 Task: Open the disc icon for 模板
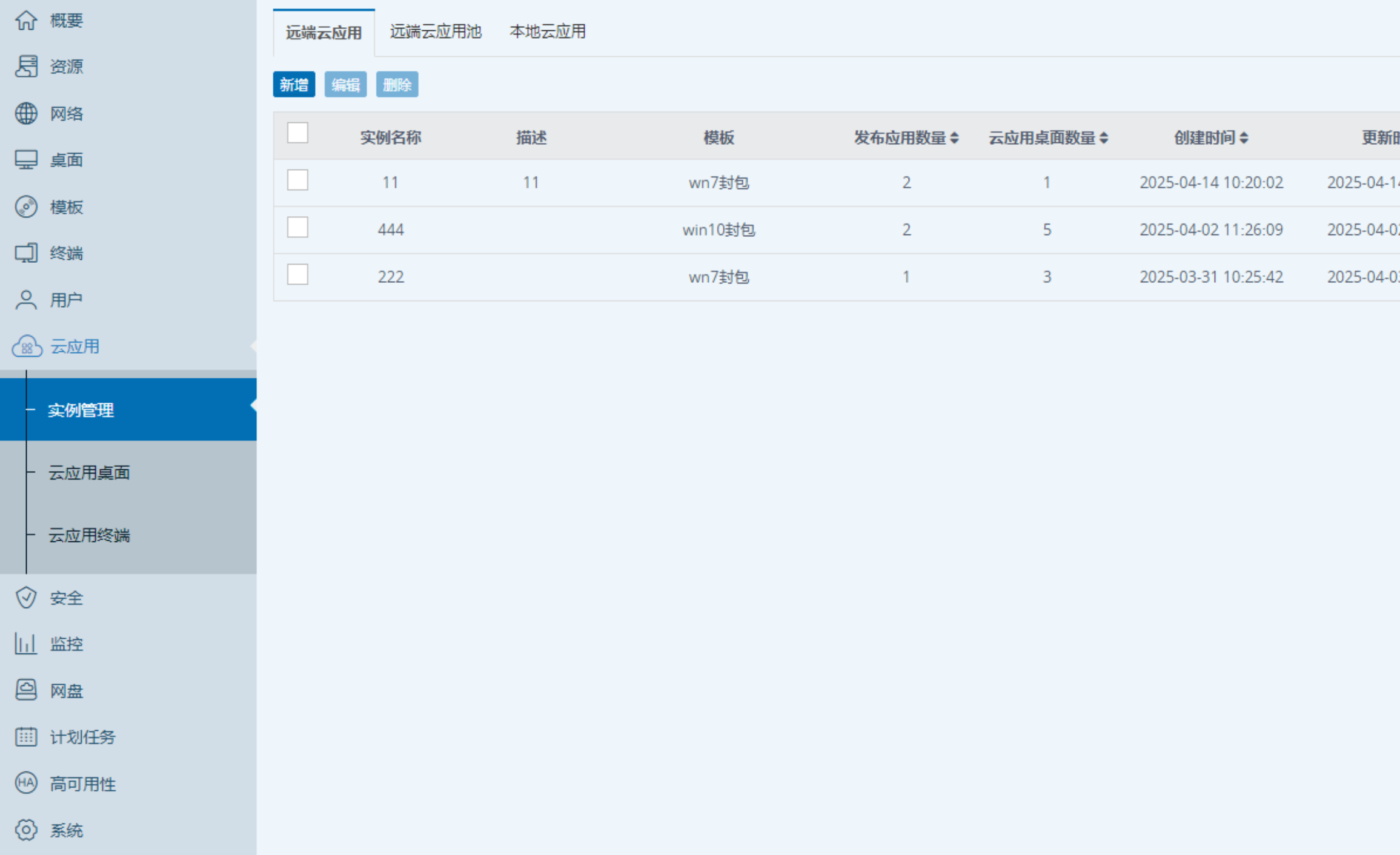(x=26, y=207)
